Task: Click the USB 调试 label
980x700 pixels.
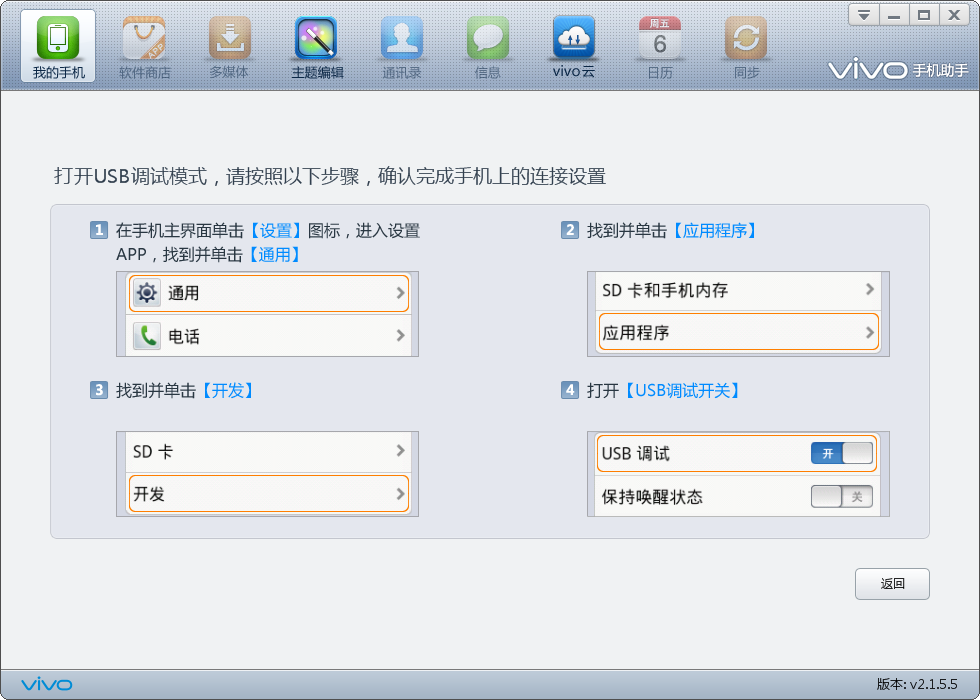Action: (636, 453)
